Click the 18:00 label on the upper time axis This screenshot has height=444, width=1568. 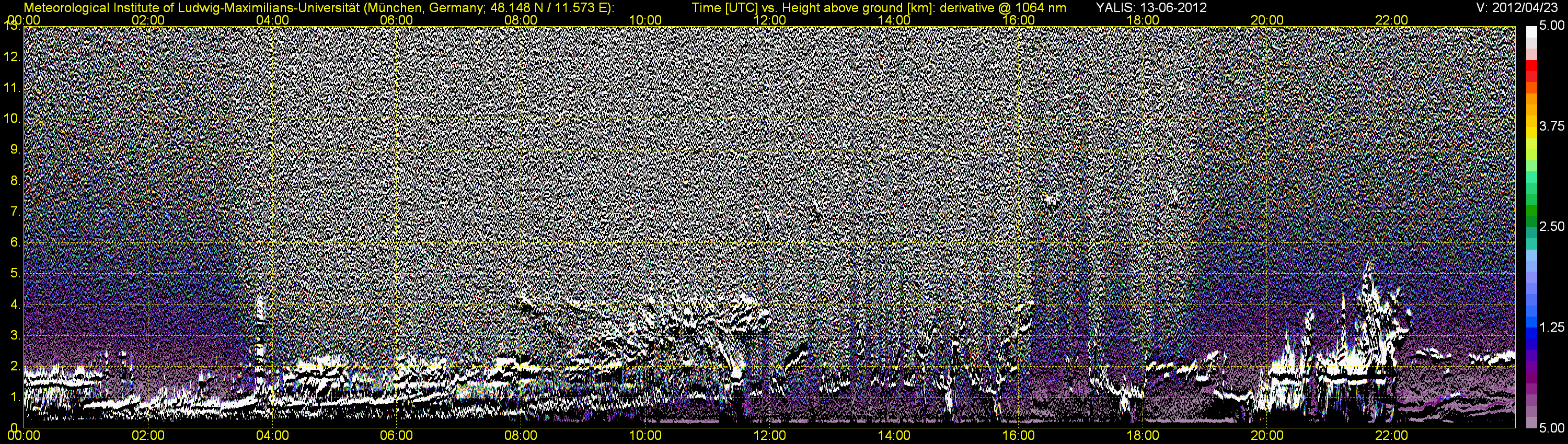pyautogui.click(x=1143, y=20)
